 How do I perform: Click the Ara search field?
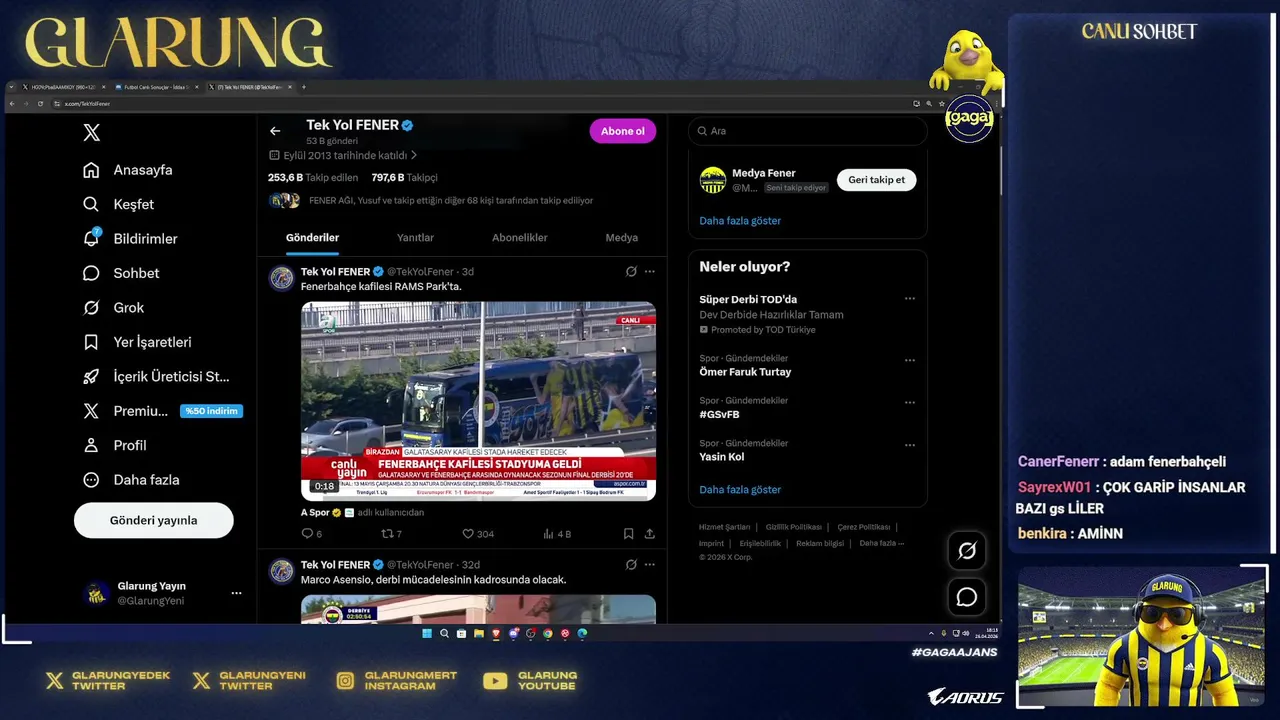click(807, 131)
